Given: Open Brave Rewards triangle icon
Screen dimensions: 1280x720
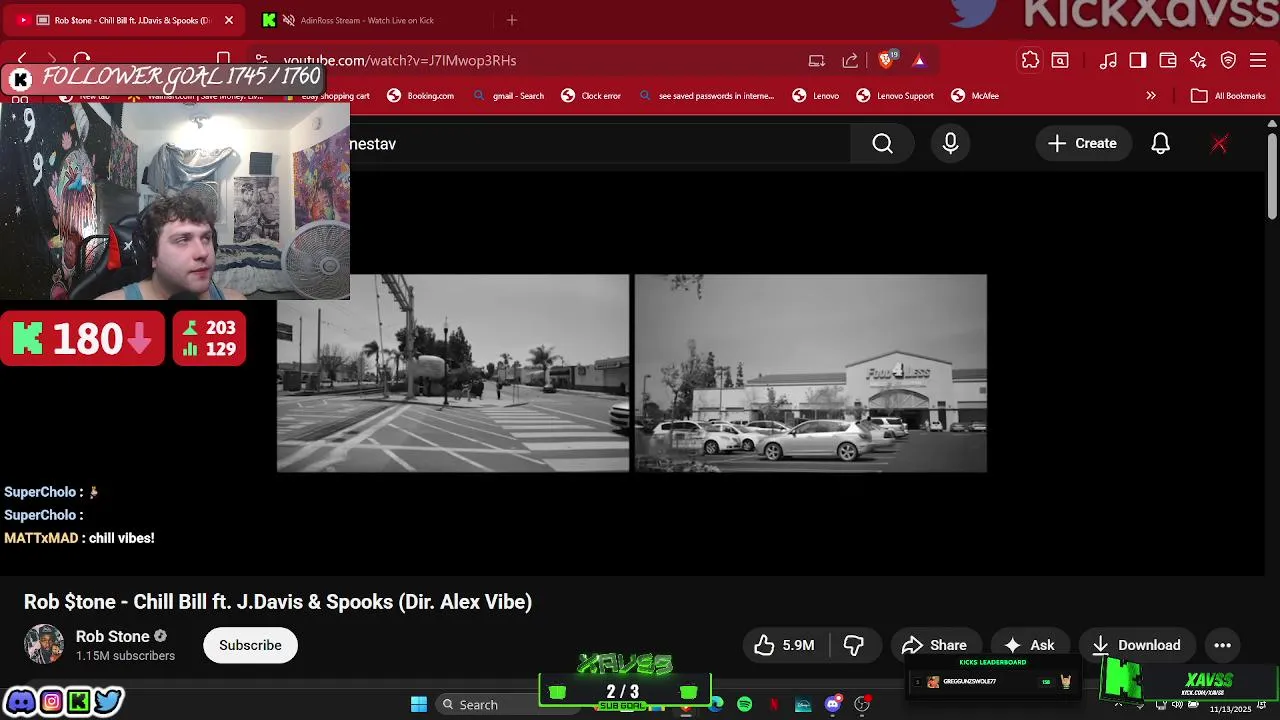Looking at the screenshot, I should coord(919,60).
